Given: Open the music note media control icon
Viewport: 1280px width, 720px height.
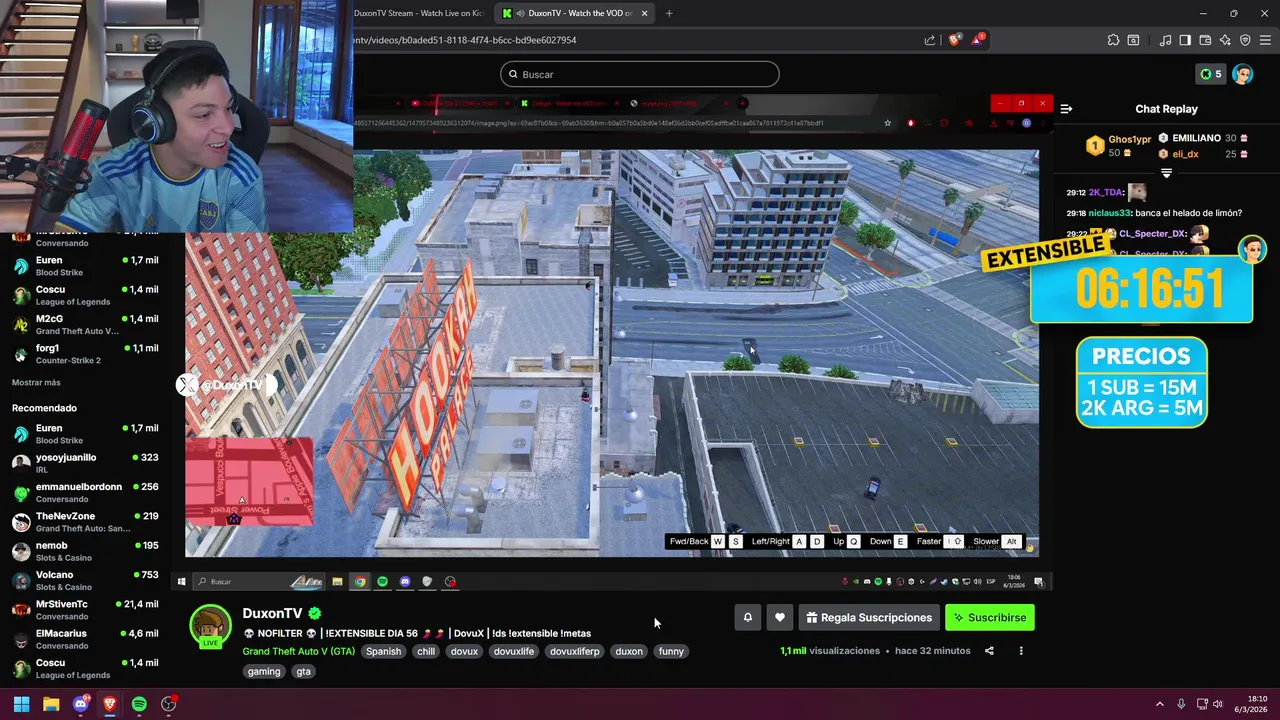Looking at the screenshot, I should click(x=1165, y=40).
